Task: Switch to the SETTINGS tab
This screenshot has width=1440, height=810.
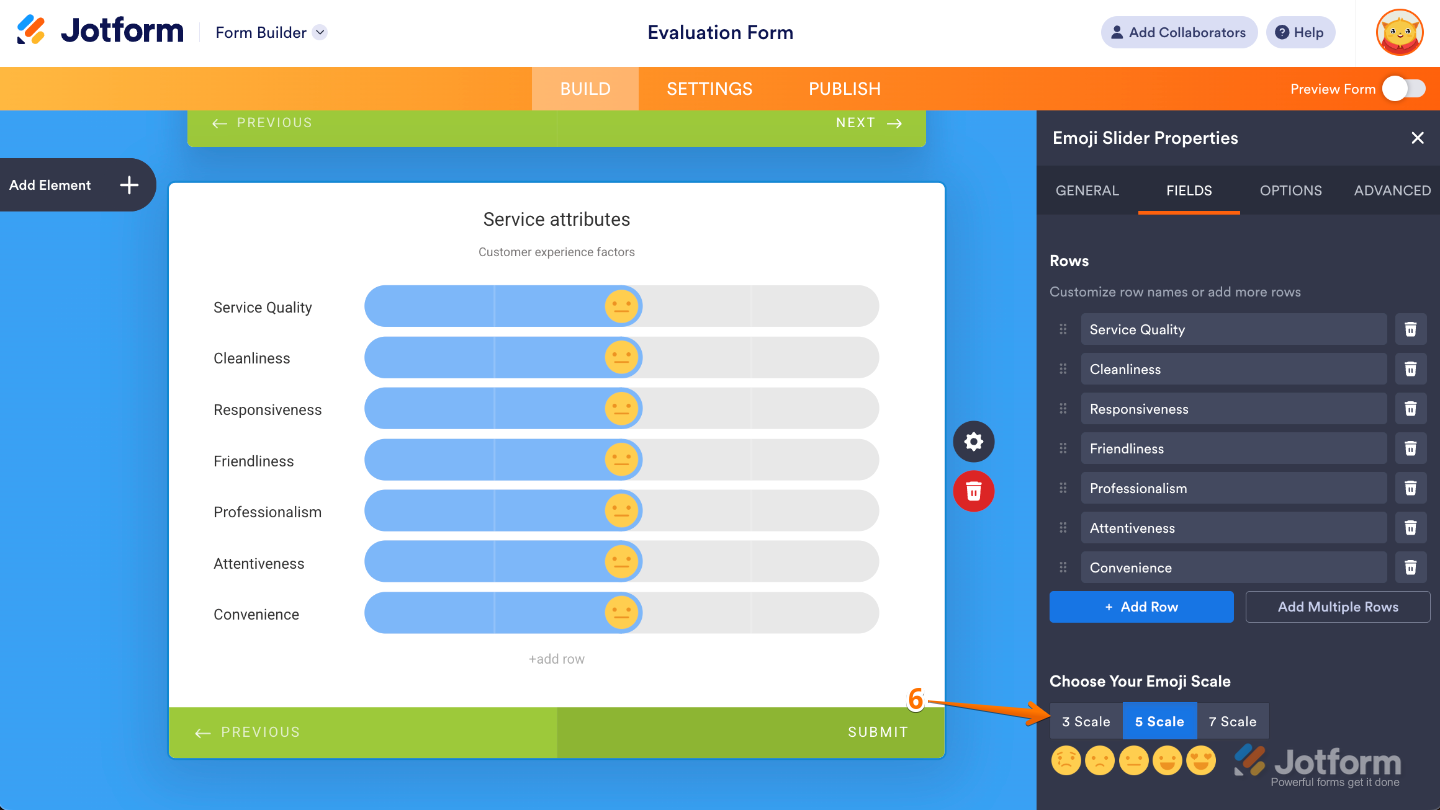Action: (x=709, y=88)
